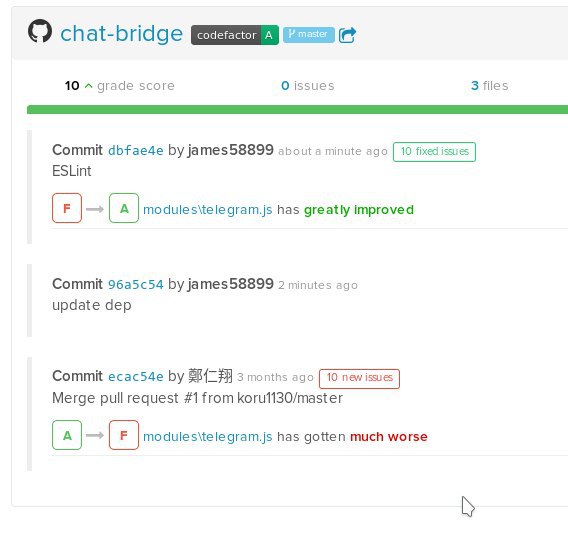Click the 10 fixed issues badge
This screenshot has width=568, height=536.
[x=434, y=152]
